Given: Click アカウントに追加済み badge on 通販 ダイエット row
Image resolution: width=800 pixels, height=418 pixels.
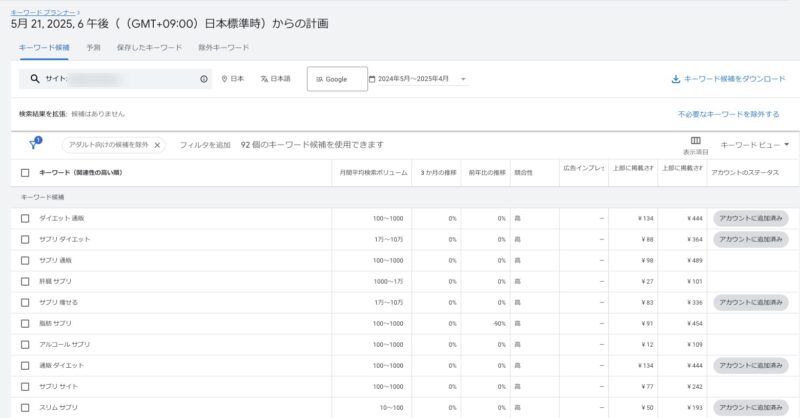Looking at the screenshot, I should [x=751, y=365].
